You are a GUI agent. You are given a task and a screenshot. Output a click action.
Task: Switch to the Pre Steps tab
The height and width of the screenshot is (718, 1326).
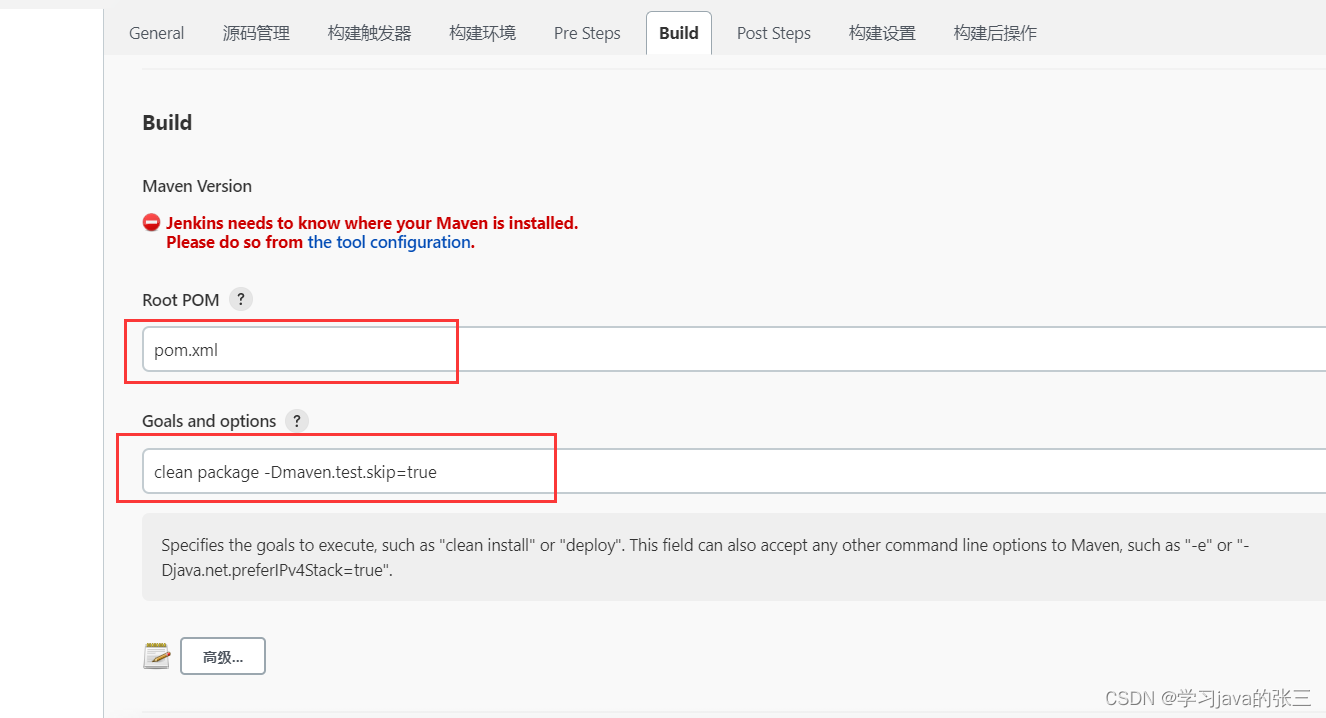[x=587, y=32]
